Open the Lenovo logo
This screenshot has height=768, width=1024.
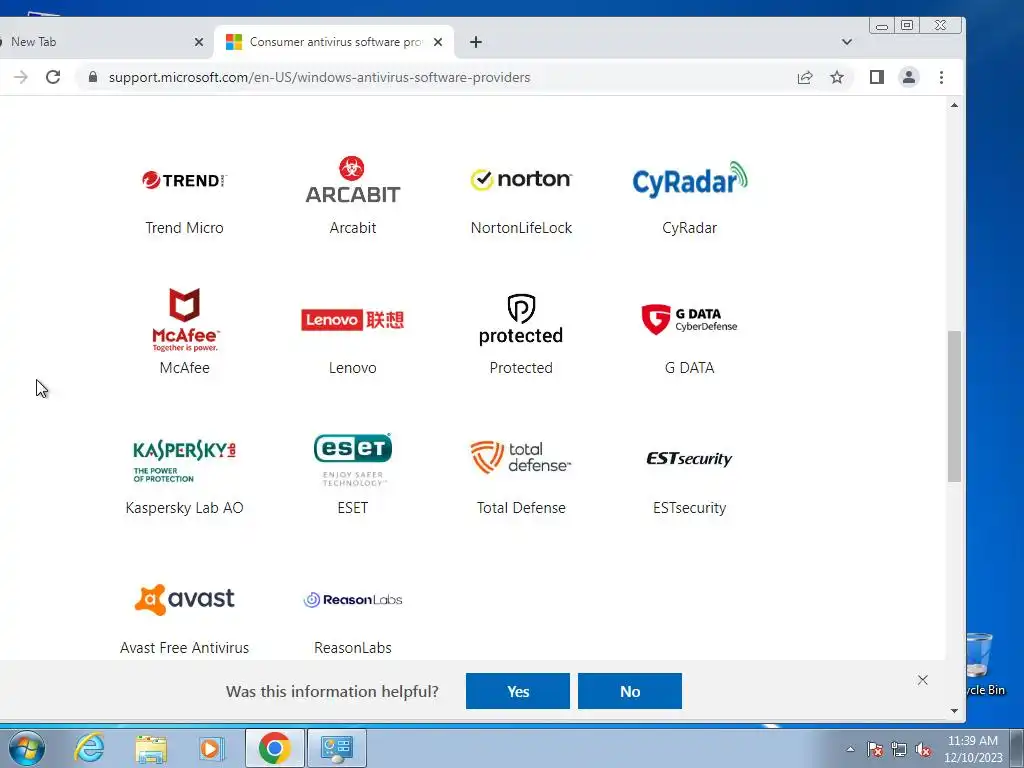pyautogui.click(x=353, y=319)
